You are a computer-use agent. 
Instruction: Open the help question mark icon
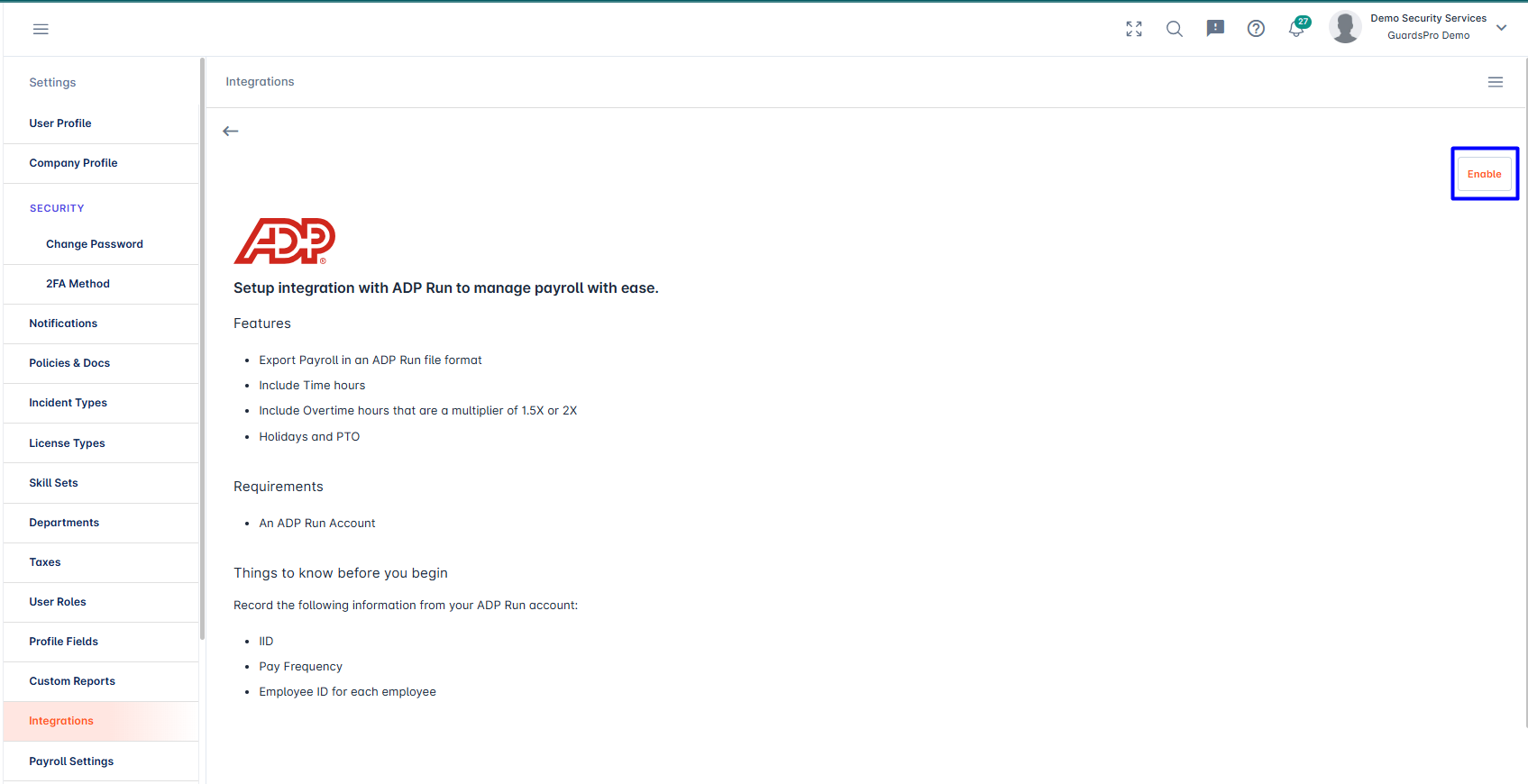1256,29
